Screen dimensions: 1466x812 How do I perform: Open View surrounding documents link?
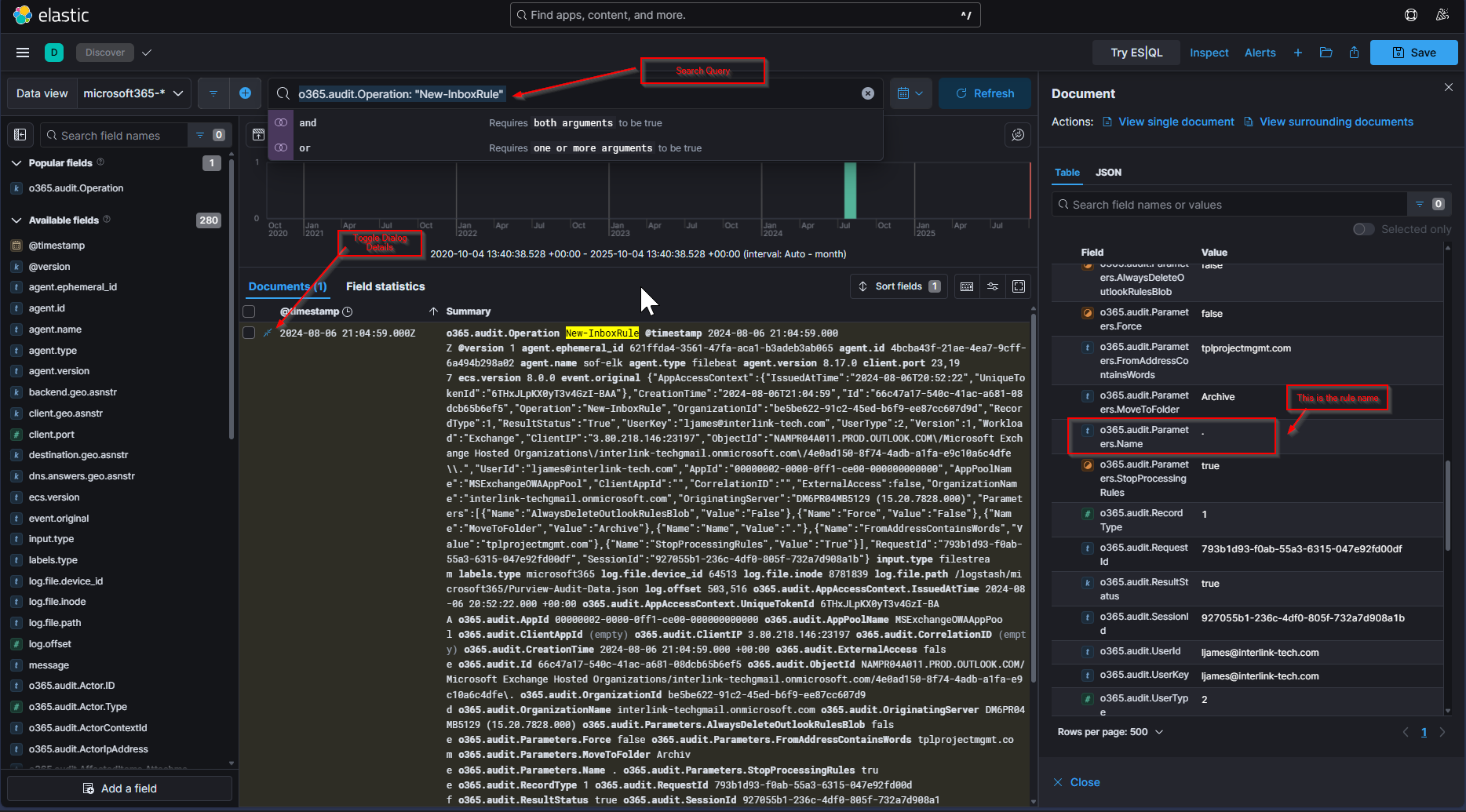[1335, 122]
